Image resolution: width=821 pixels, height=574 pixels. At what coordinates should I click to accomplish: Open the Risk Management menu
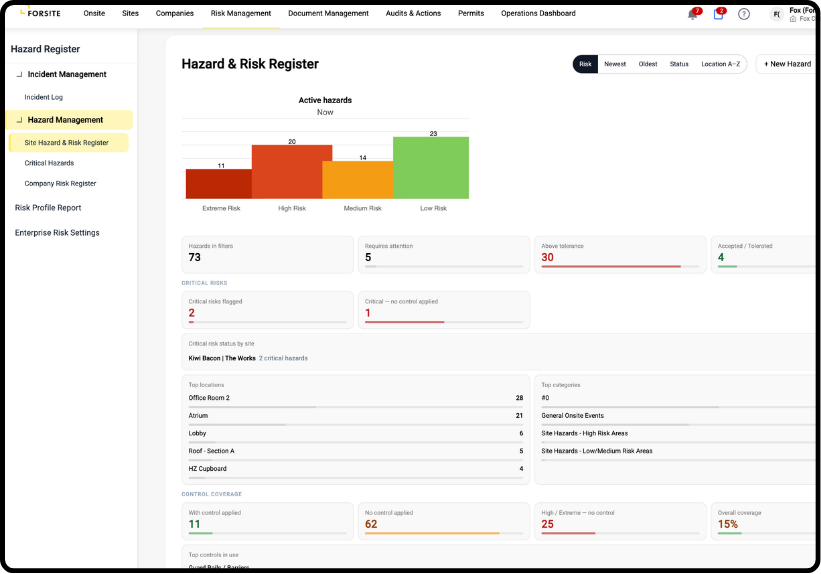coord(241,13)
